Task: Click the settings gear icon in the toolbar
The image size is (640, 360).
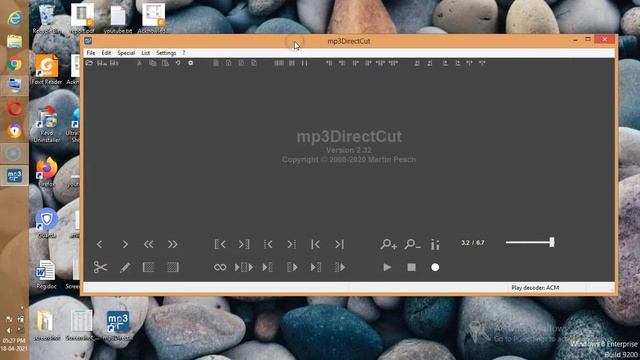Action: coord(191,63)
